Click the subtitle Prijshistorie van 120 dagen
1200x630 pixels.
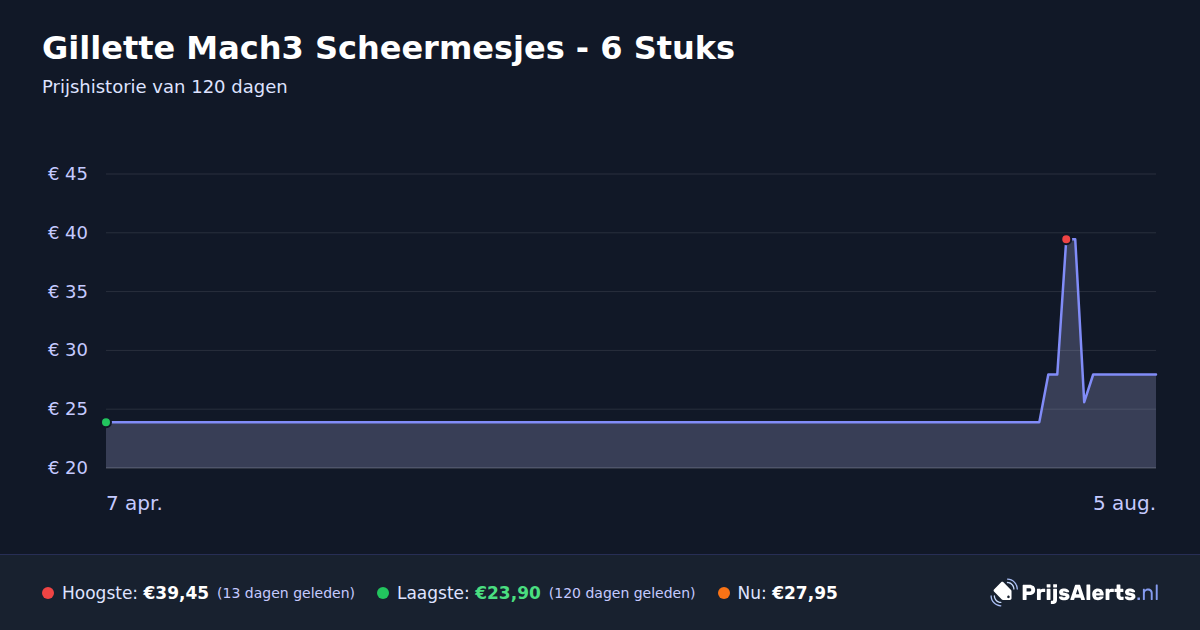[x=165, y=87]
